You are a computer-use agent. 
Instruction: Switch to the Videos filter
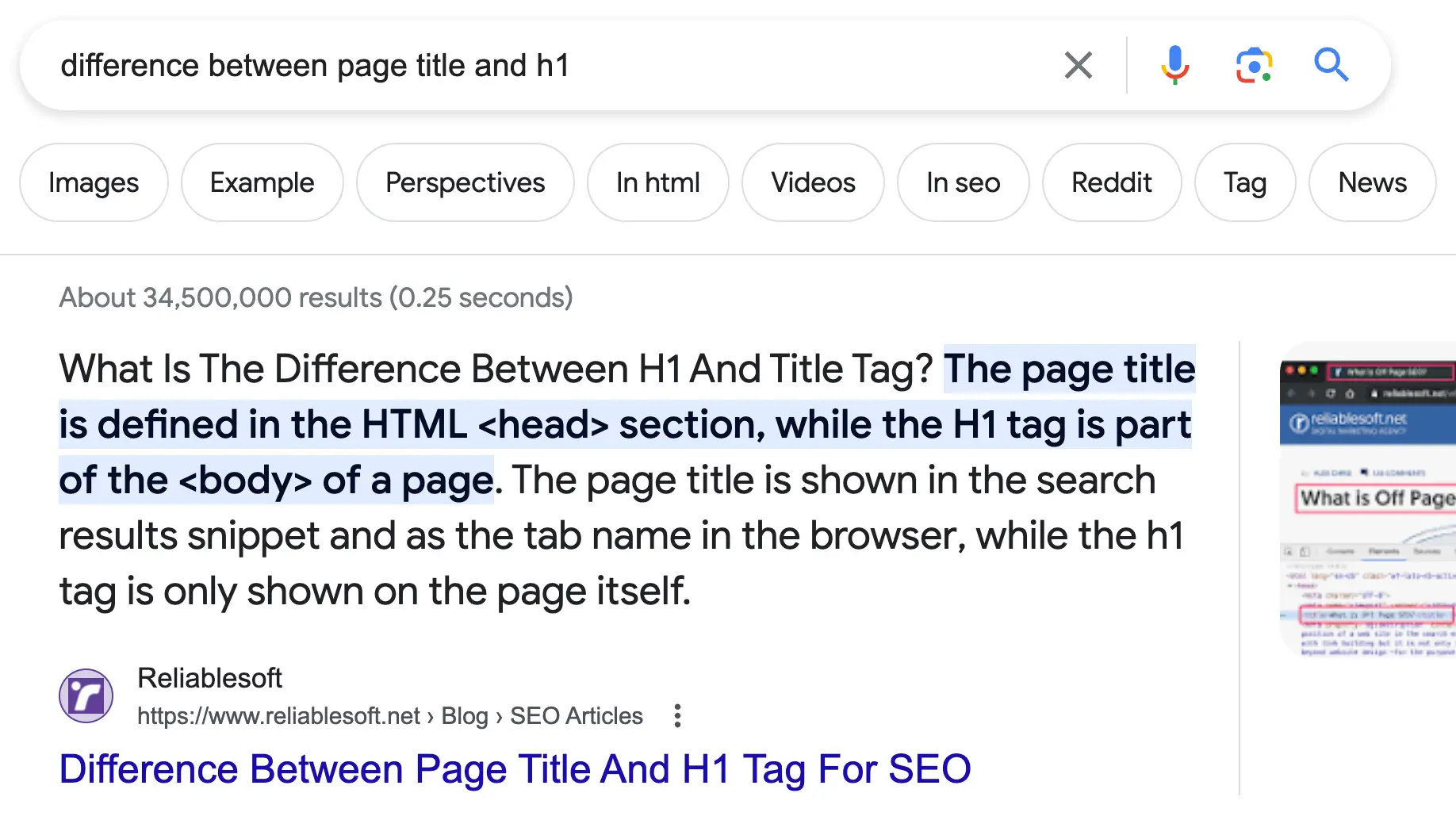[813, 182]
